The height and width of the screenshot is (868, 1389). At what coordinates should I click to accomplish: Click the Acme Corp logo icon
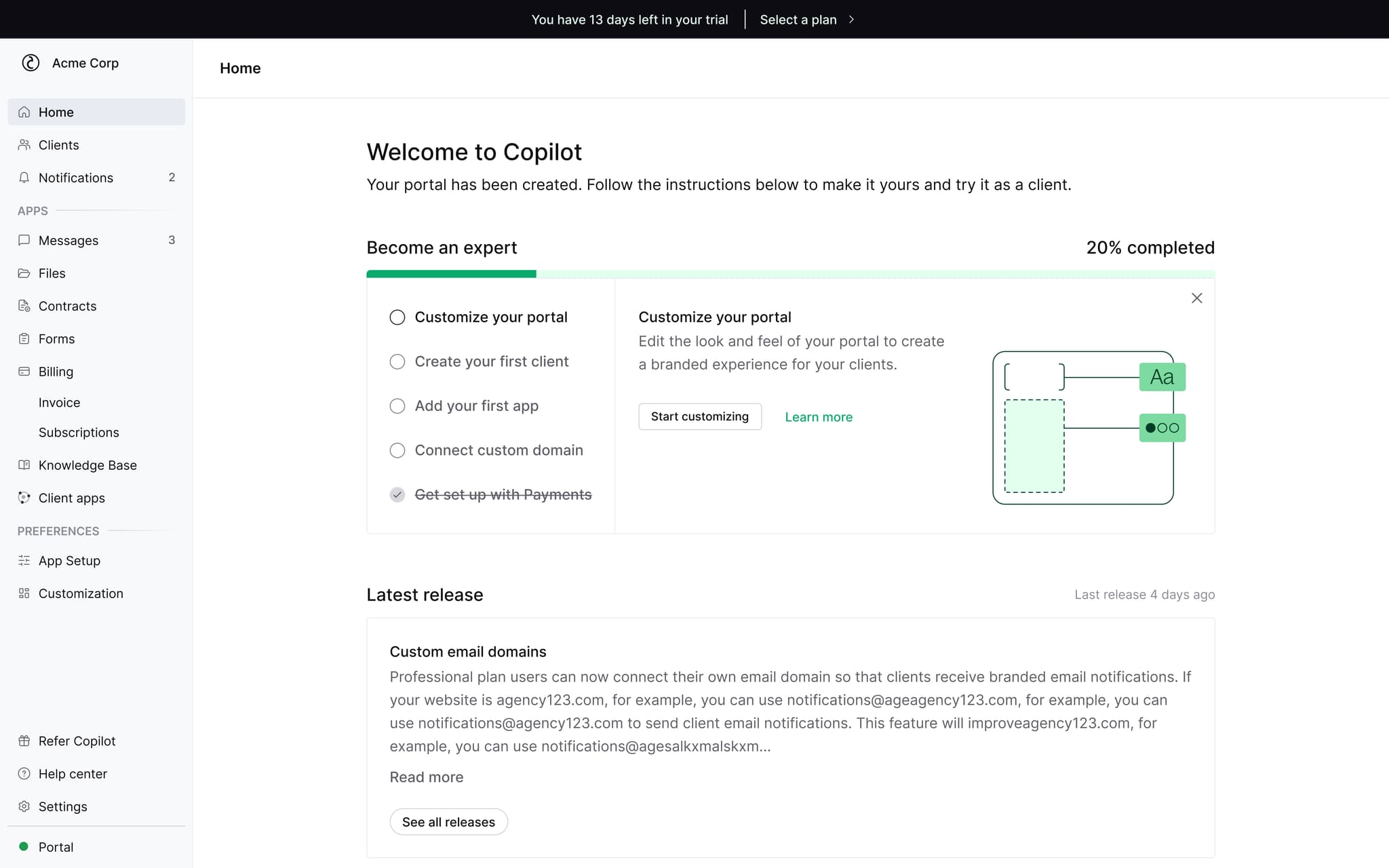coord(31,63)
